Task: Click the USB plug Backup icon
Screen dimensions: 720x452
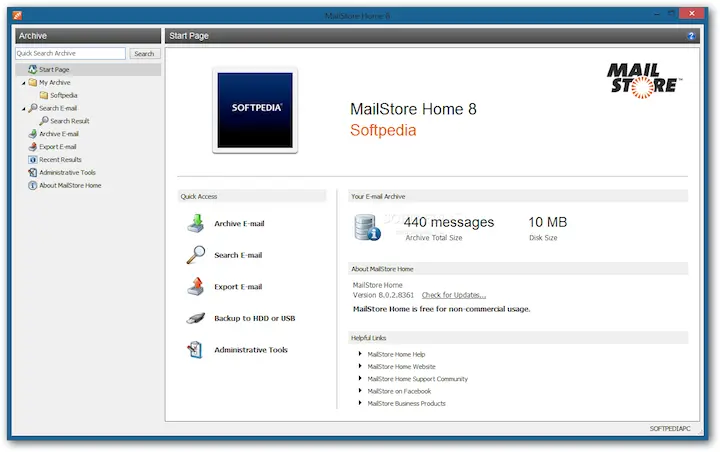Action: [x=196, y=318]
